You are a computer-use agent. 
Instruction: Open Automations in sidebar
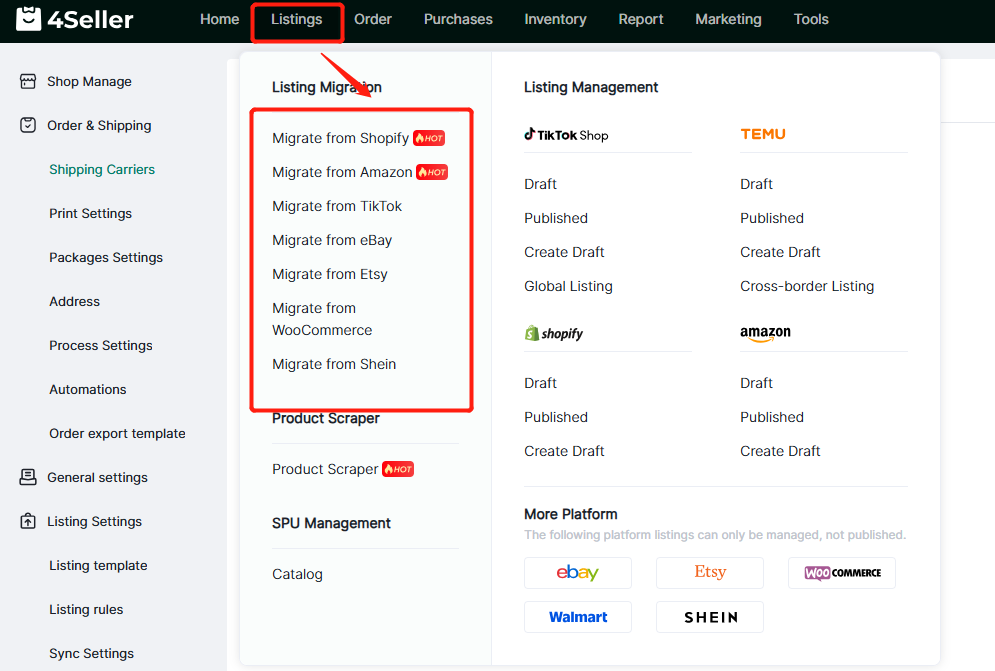[x=88, y=389]
